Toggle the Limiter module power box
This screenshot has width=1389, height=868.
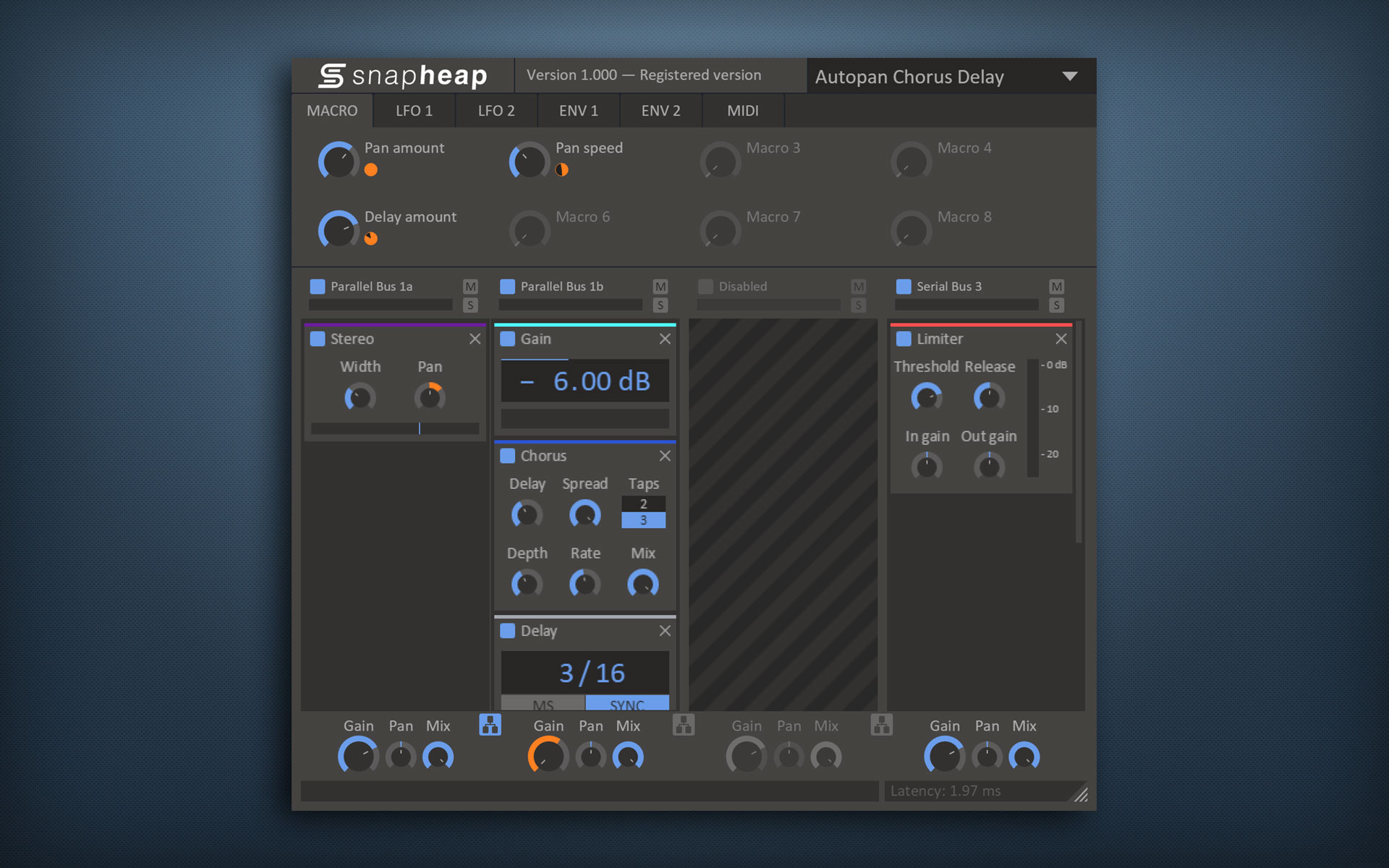coord(904,339)
